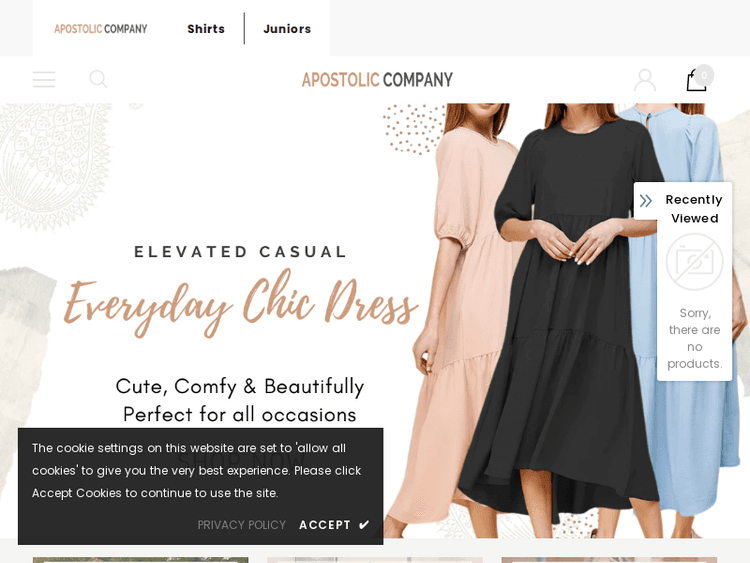Click the cart item count badge
750x563 pixels.
click(704, 75)
